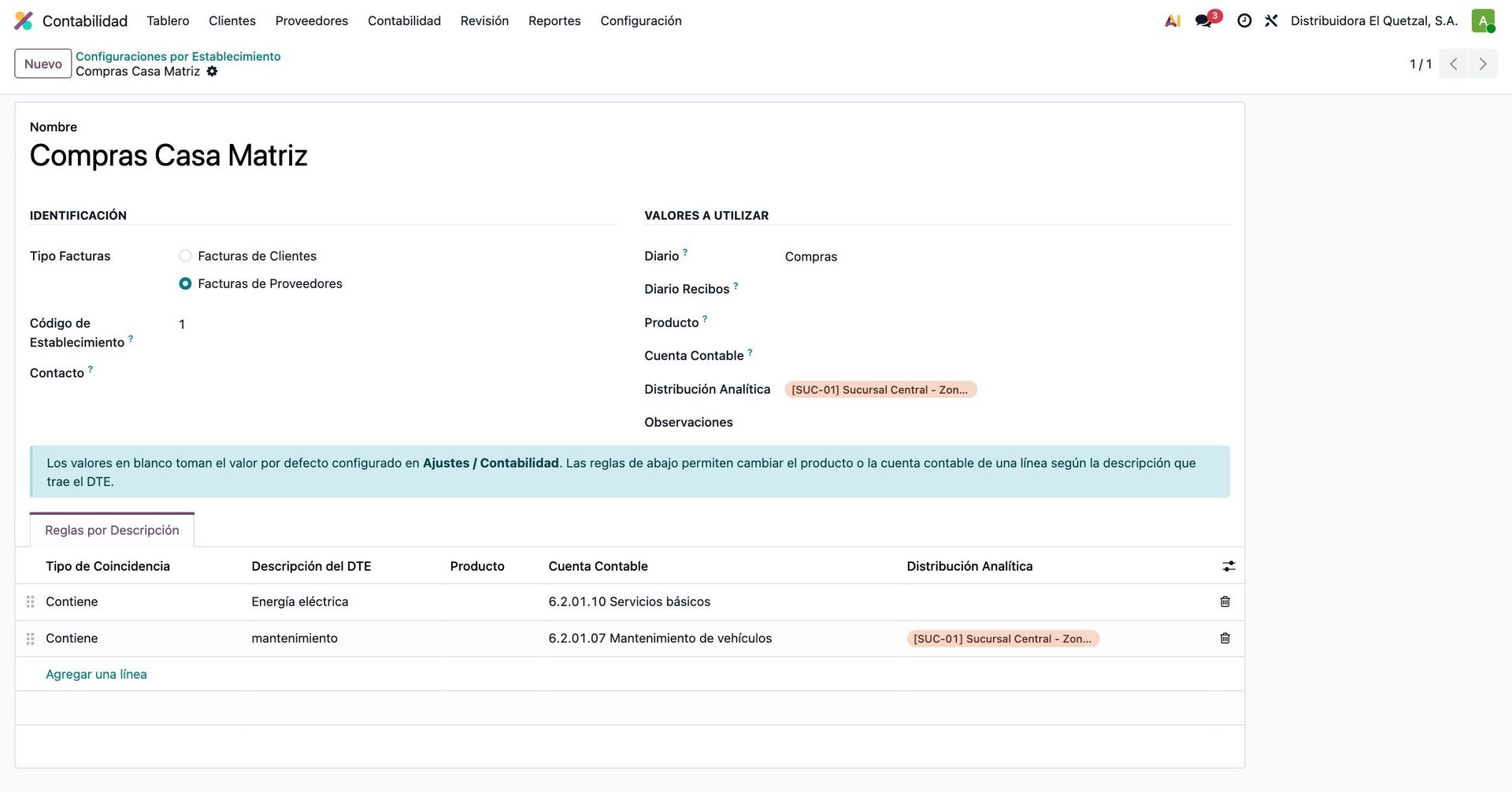
Task: Delete the Energía eléctrica rule row
Action: click(1225, 601)
